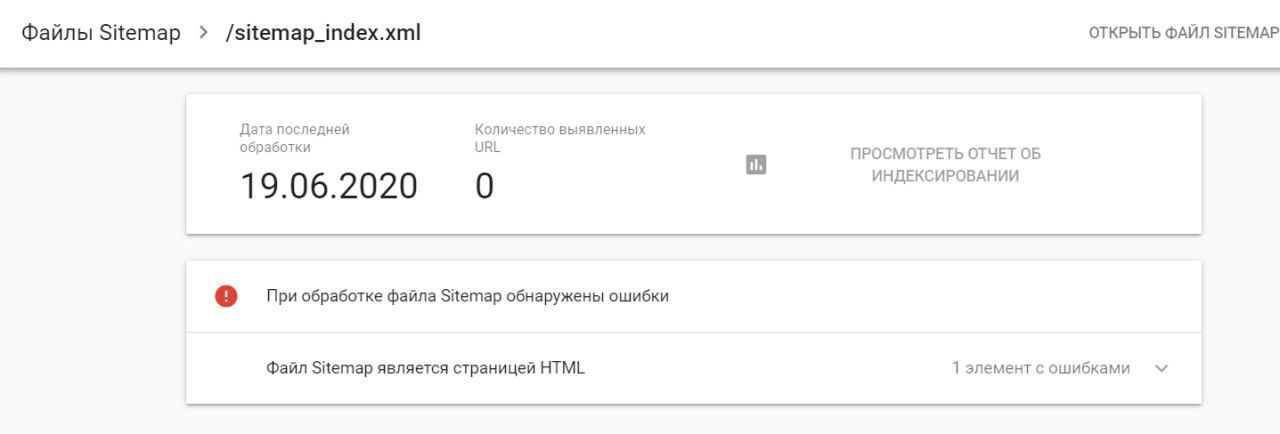Expand the Файл Sitemap является страницей HTML row

coord(694,368)
